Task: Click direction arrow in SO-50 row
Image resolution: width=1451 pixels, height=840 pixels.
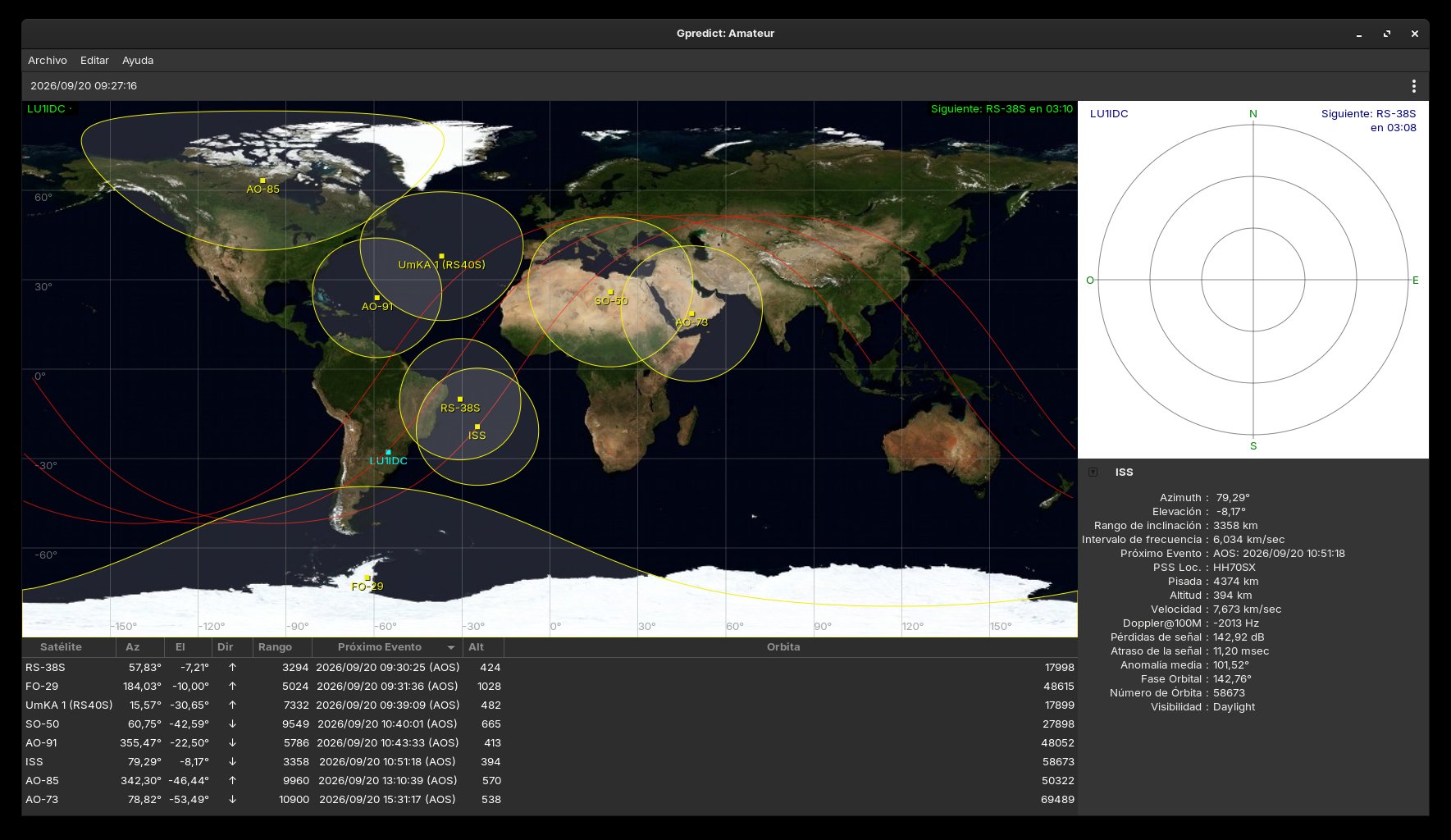Action: coord(233,724)
